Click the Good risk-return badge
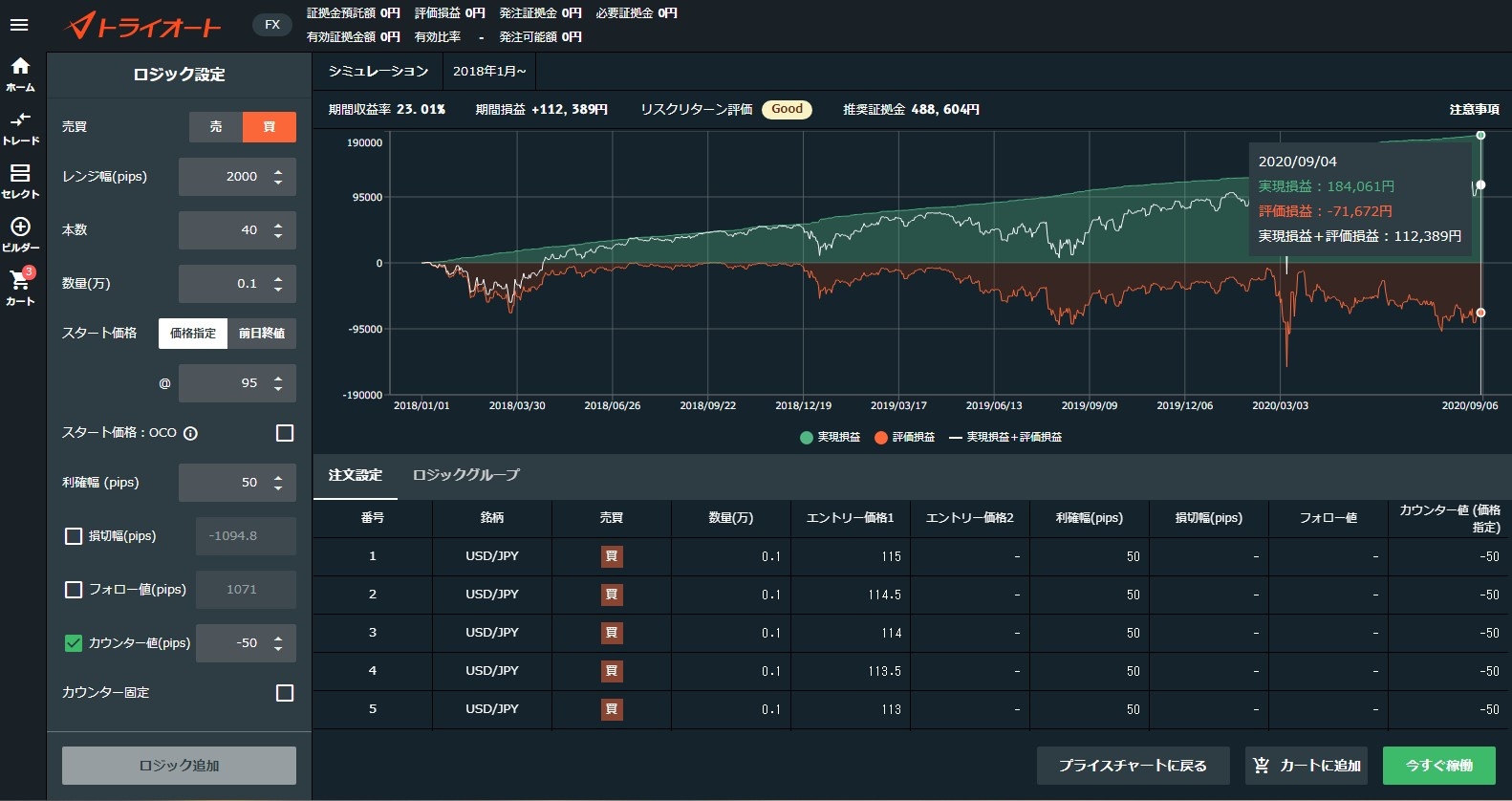The image size is (1512, 801). pyautogui.click(x=787, y=110)
